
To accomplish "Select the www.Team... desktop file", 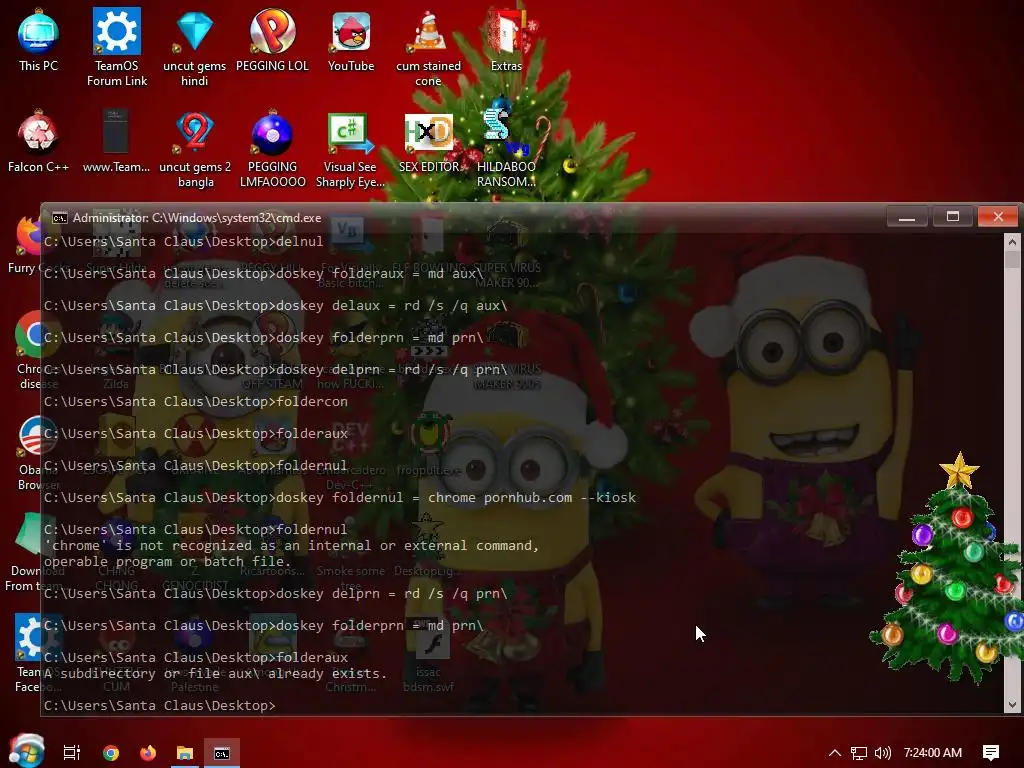I will tap(116, 142).
